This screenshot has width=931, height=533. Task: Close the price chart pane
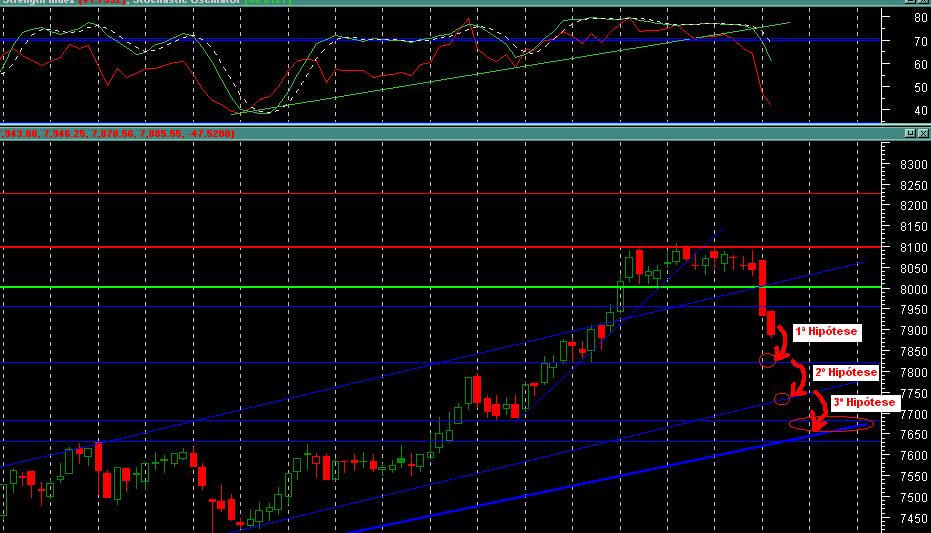tap(923, 134)
